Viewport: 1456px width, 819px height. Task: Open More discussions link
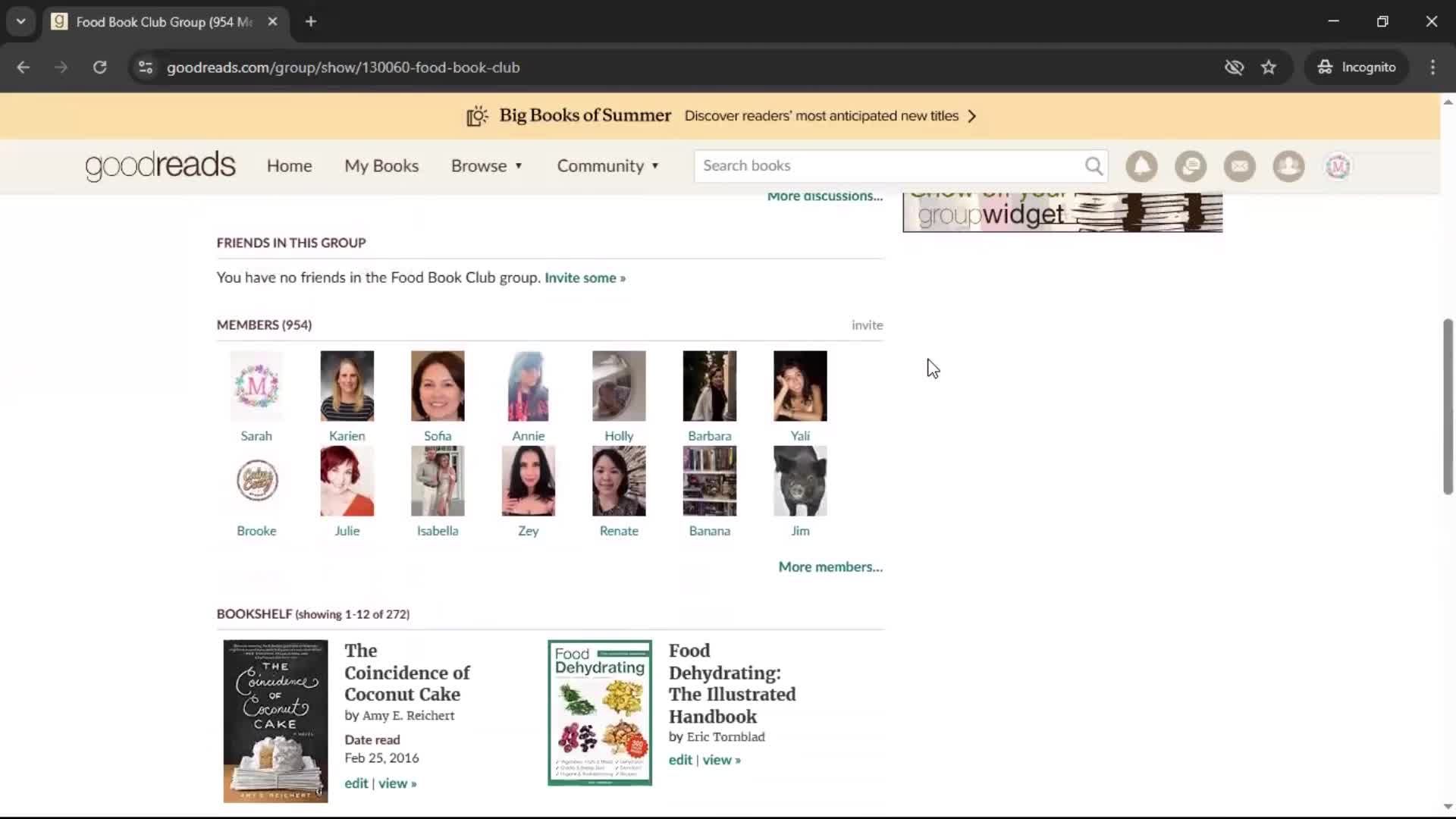coord(825,196)
